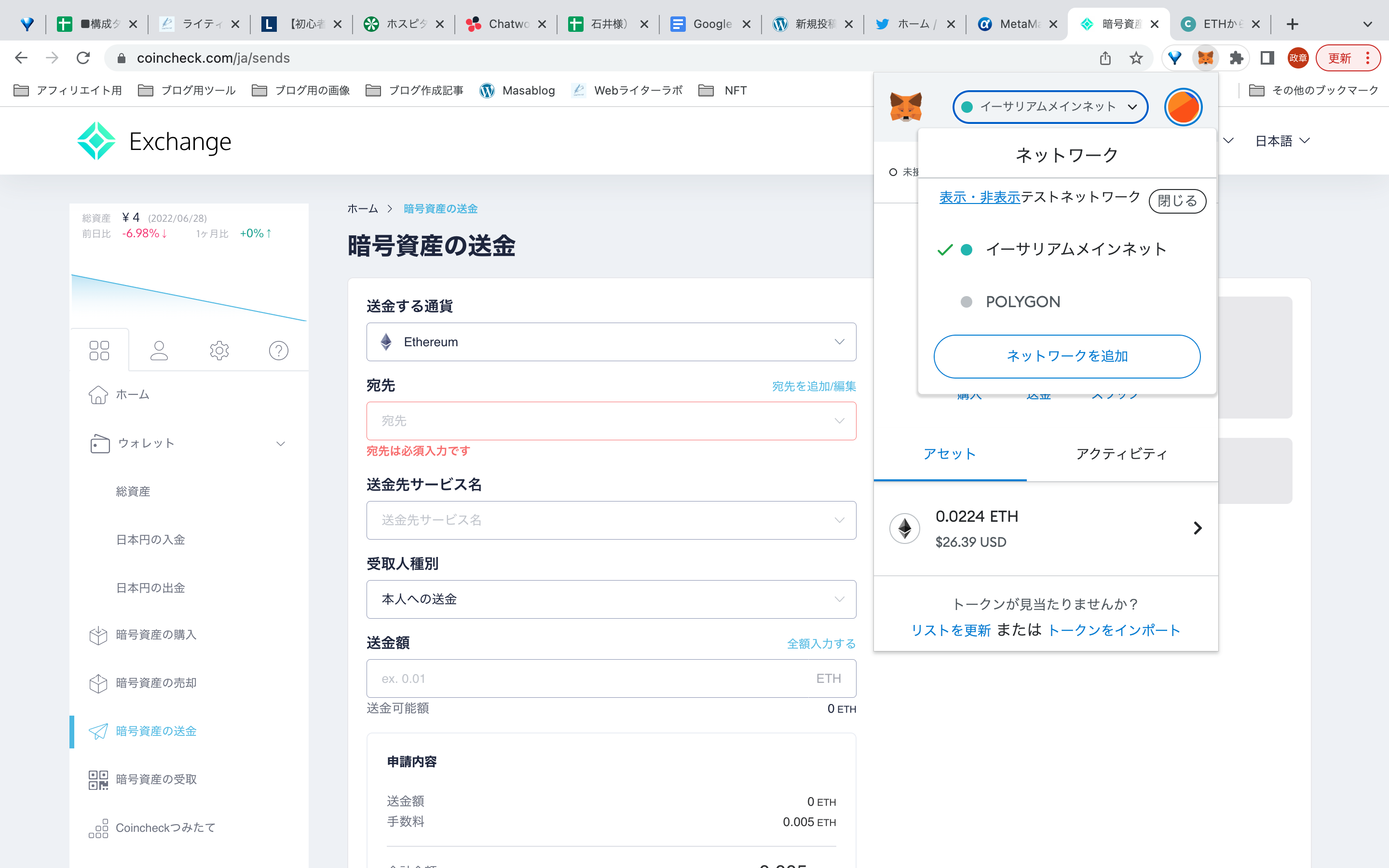Click the 宛先を追加/編集 link
The width and height of the screenshot is (1389, 868).
814,386
